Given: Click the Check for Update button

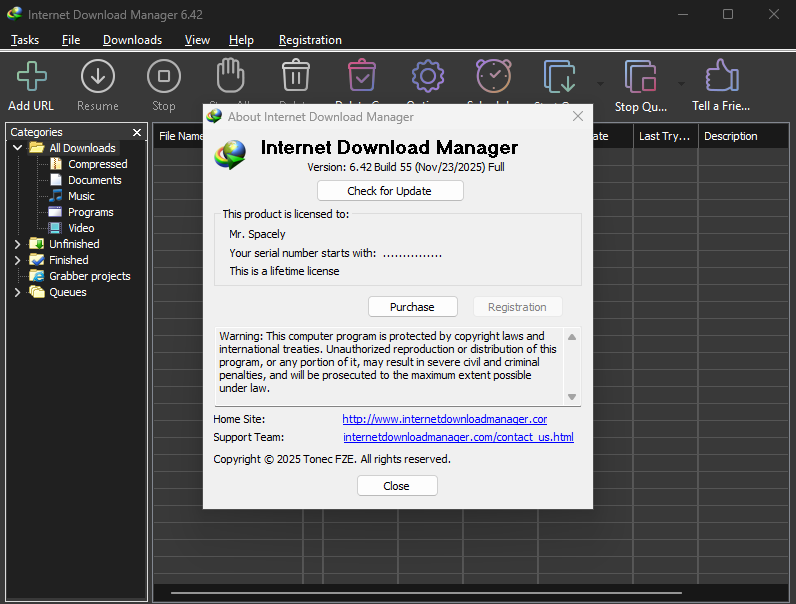Looking at the screenshot, I should tap(390, 191).
